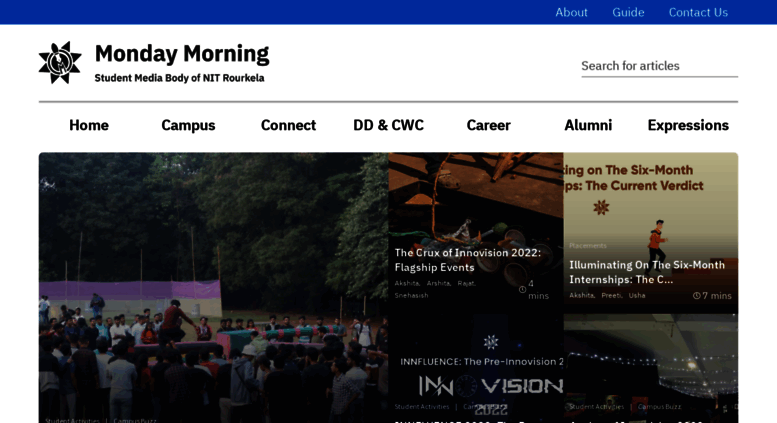777x423 pixels.
Task: Open the Connect menu
Action: (288, 125)
